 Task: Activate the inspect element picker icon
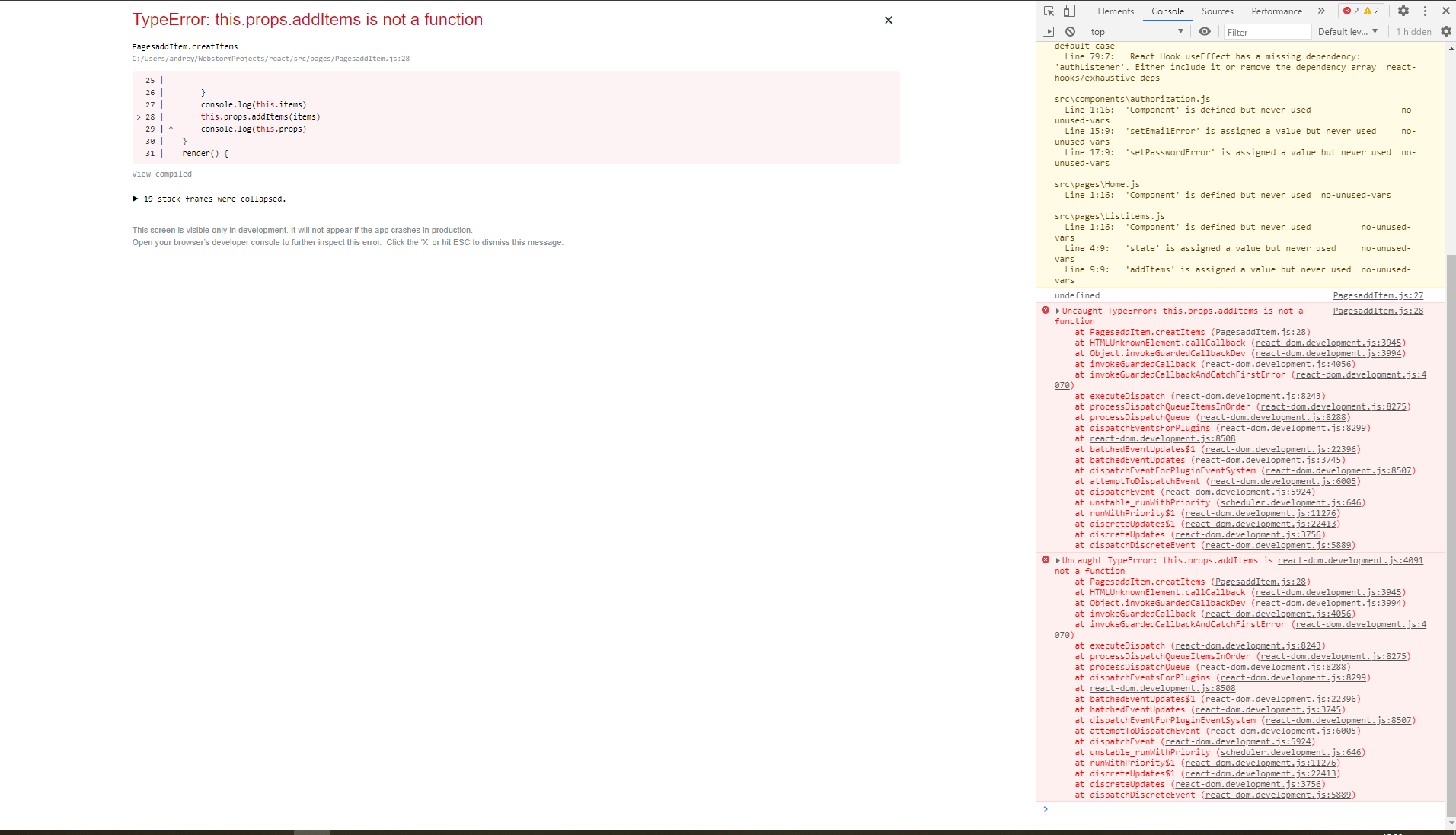[x=1049, y=11]
